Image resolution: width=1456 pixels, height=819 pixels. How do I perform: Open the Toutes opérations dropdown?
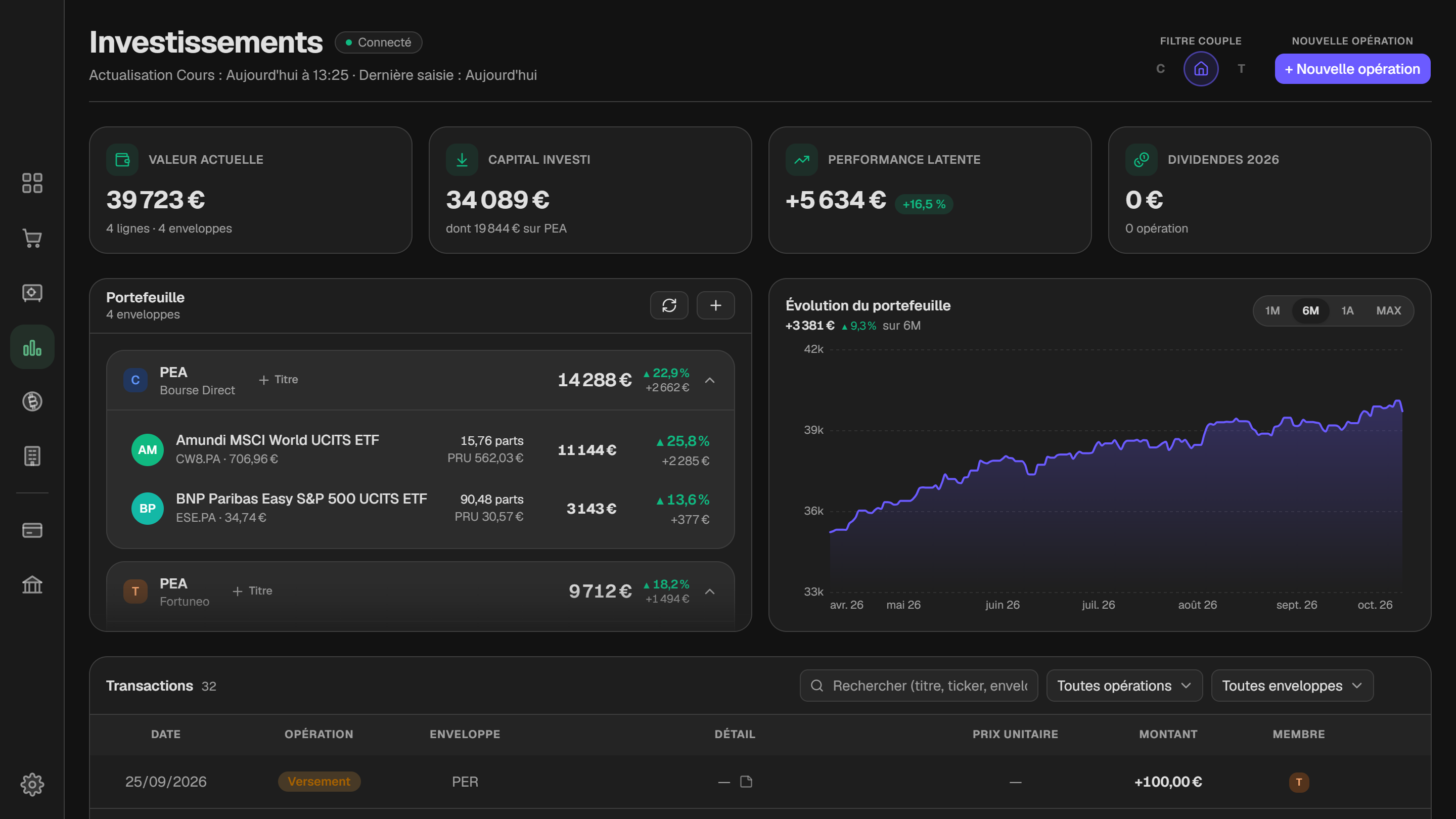click(x=1124, y=686)
